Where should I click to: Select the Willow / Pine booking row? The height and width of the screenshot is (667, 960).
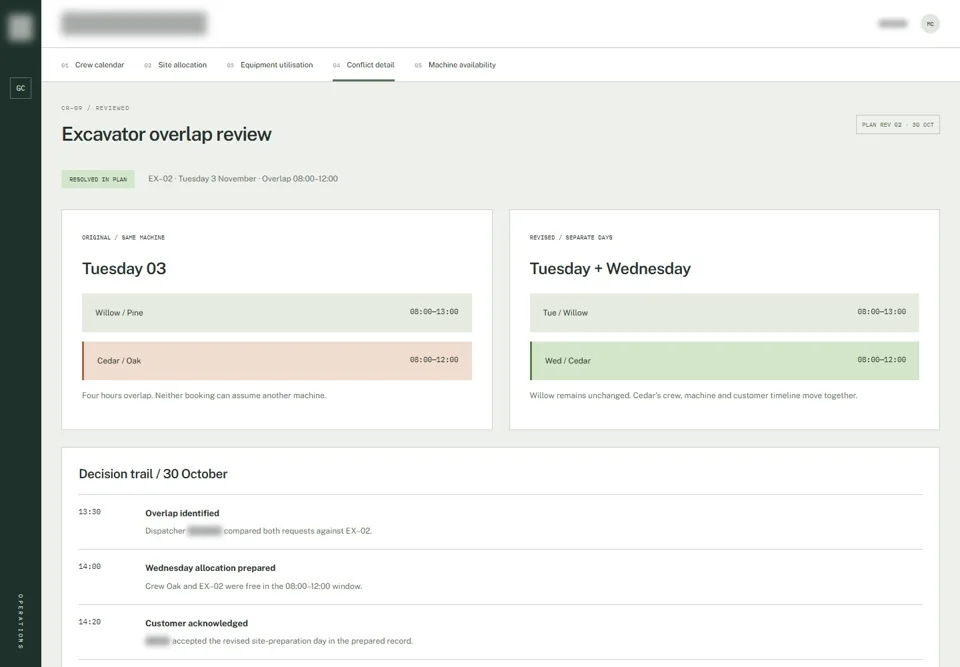277,312
